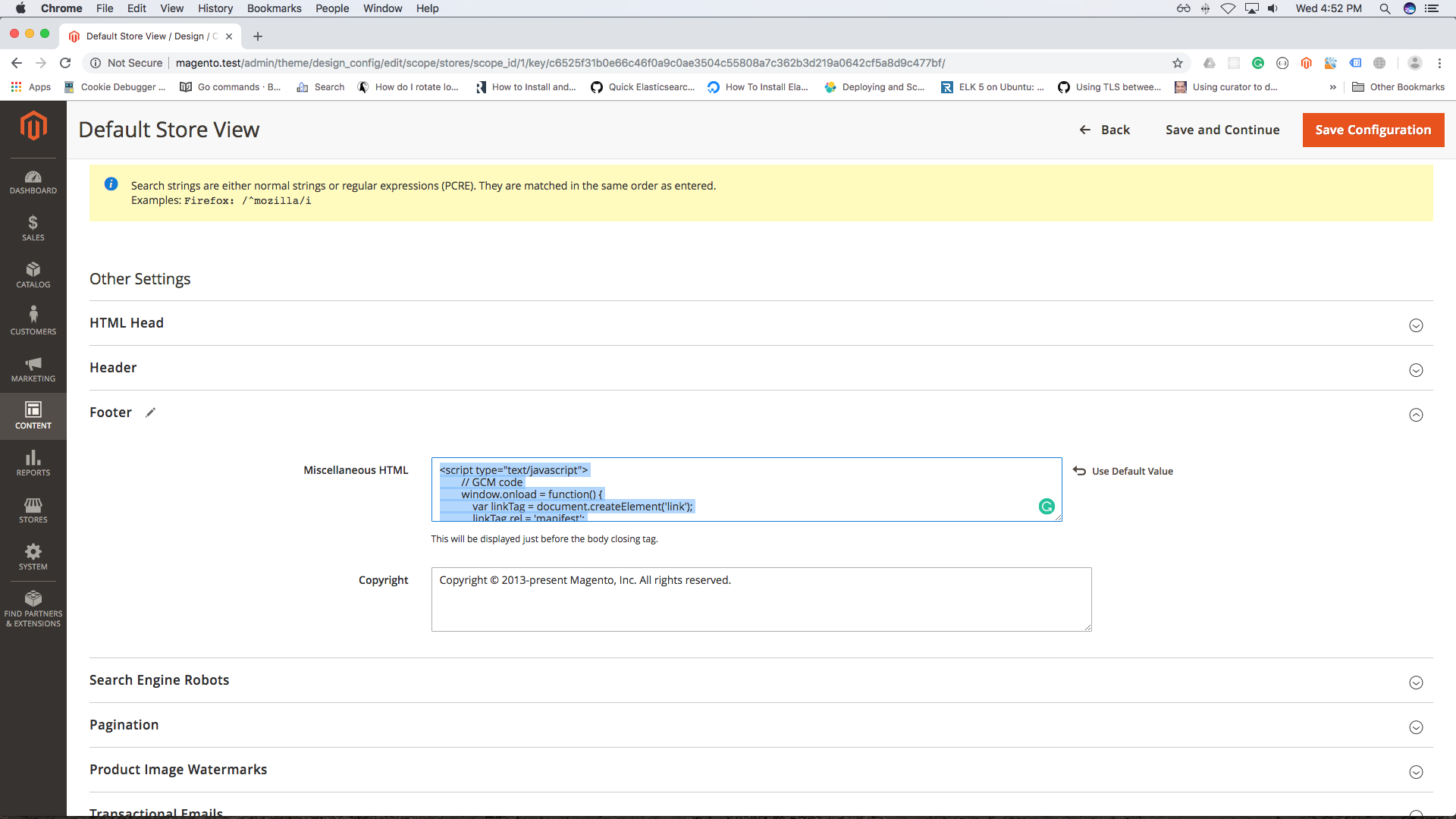Click the Footer pencil edit icon
The width and height of the screenshot is (1456, 819).
tap(150, 413)
